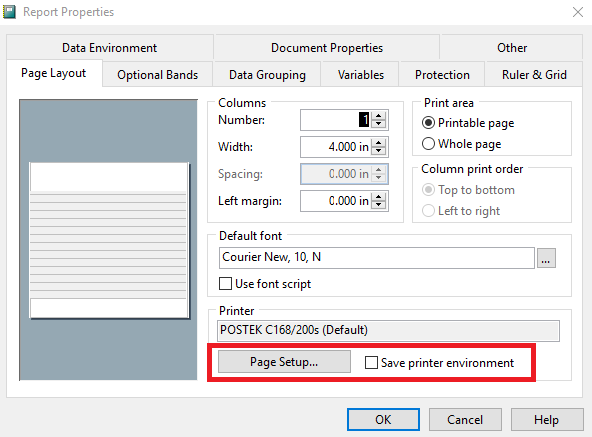Select the Whole page radio option
Viewport: 592px width, 437px height.
click(428, 144)
